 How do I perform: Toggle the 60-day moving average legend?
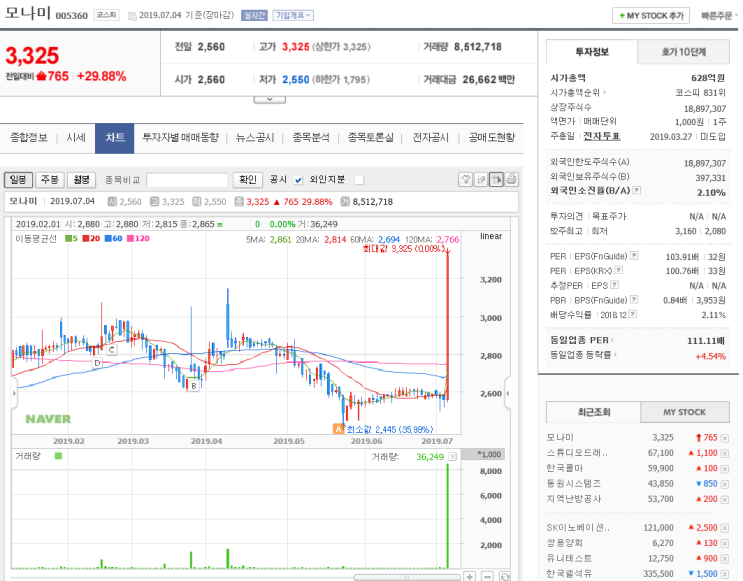point(113,238)
